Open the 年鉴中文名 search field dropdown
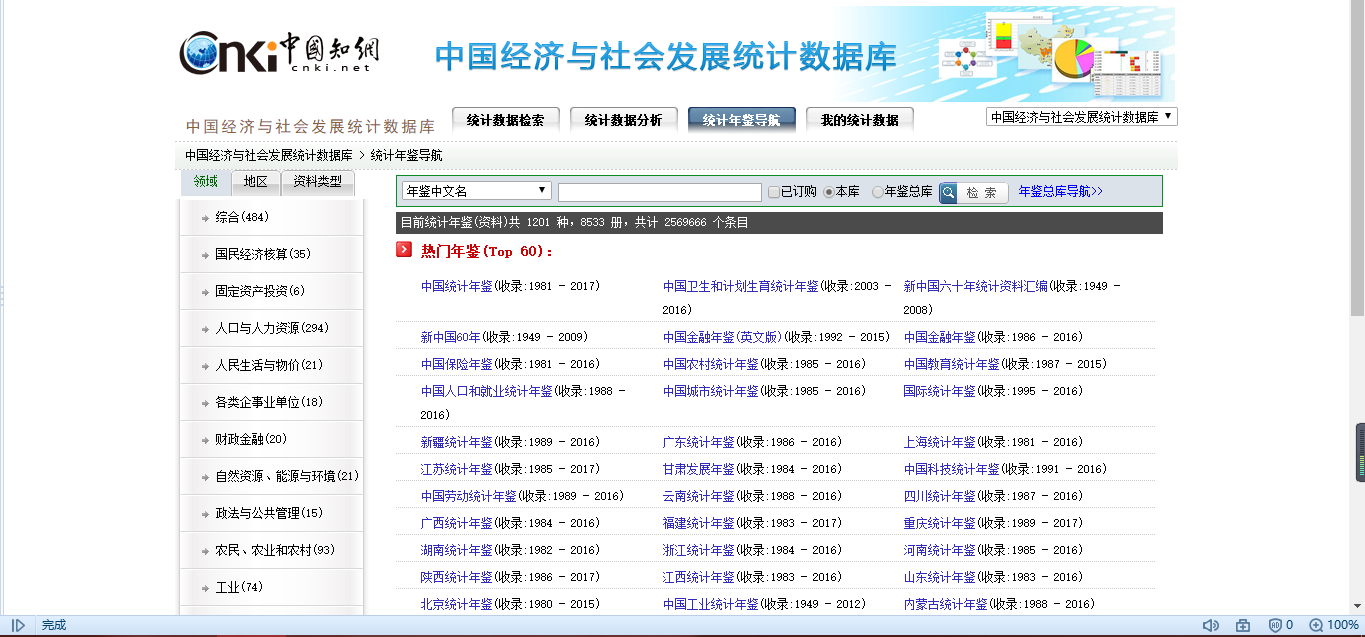The height and width of the screenshot is (637, 1365). [x=477, y=191]
